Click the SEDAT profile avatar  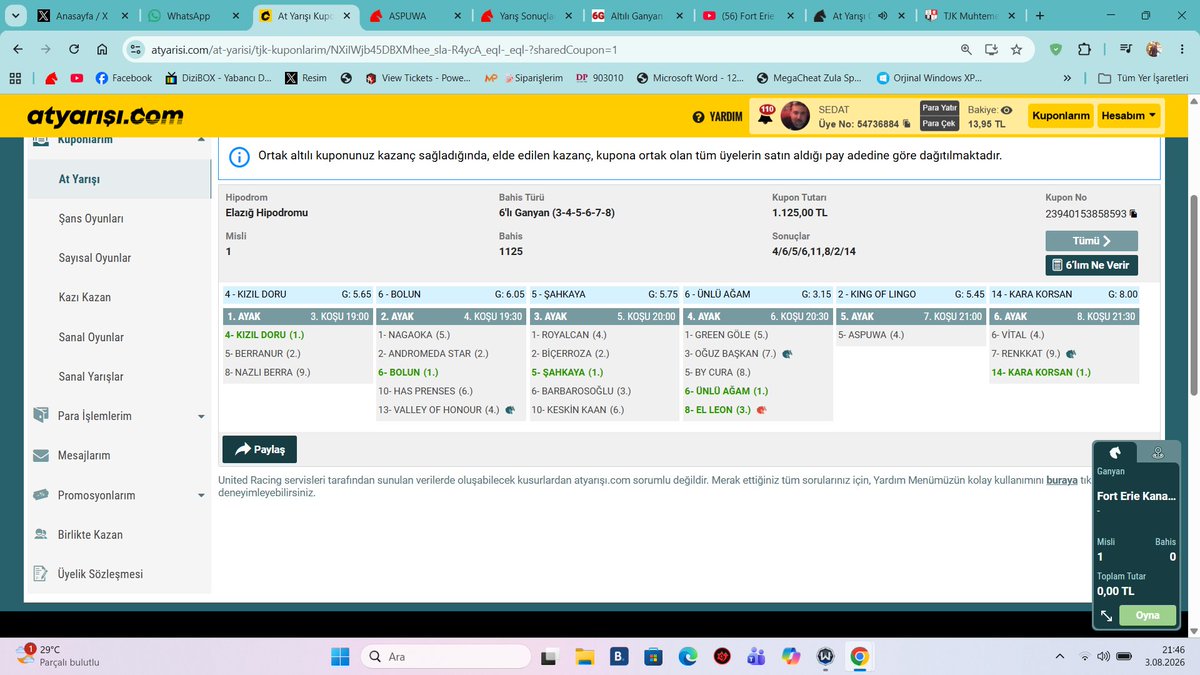795,116
